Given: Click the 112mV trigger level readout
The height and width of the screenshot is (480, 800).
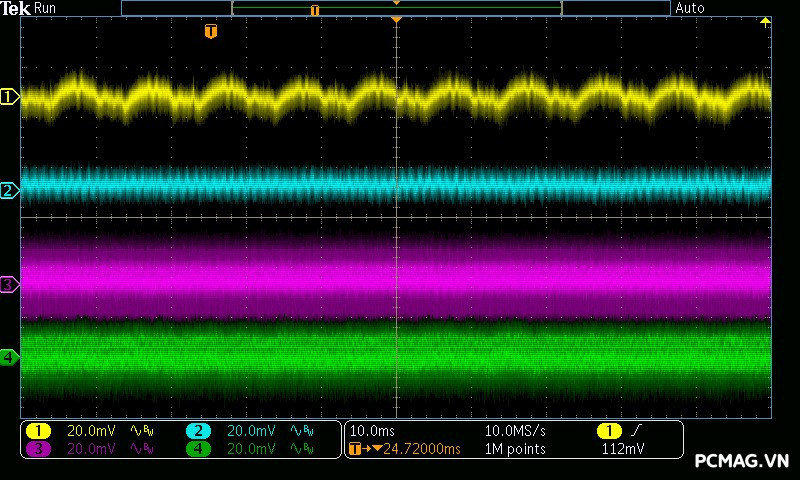Looking at the screenshot, I should pos(624,449).
